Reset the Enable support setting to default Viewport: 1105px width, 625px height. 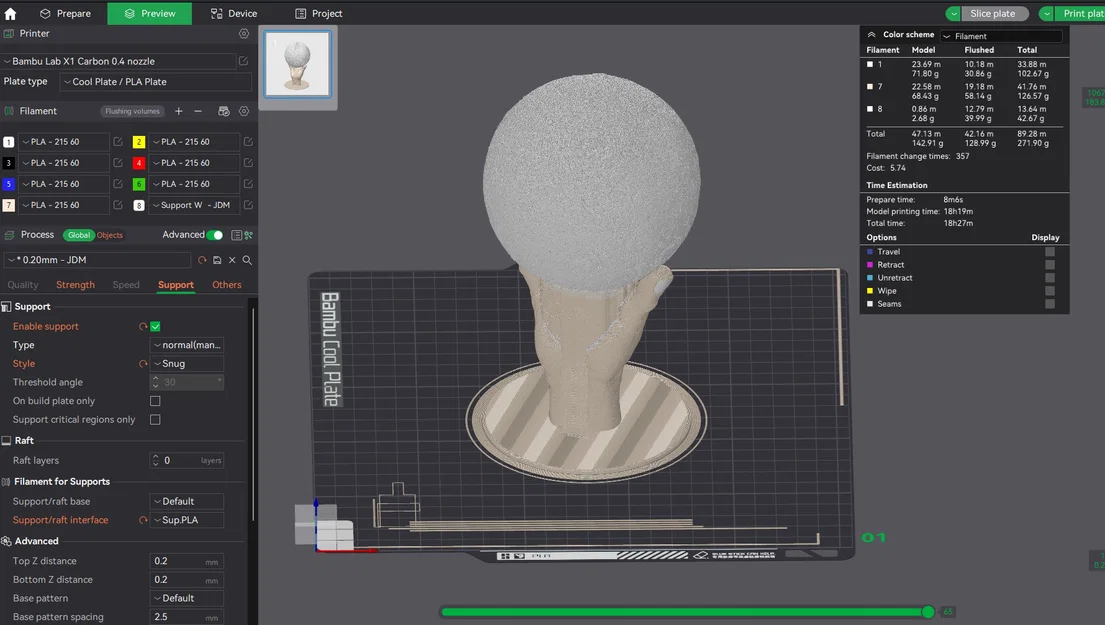pos(143,327)
